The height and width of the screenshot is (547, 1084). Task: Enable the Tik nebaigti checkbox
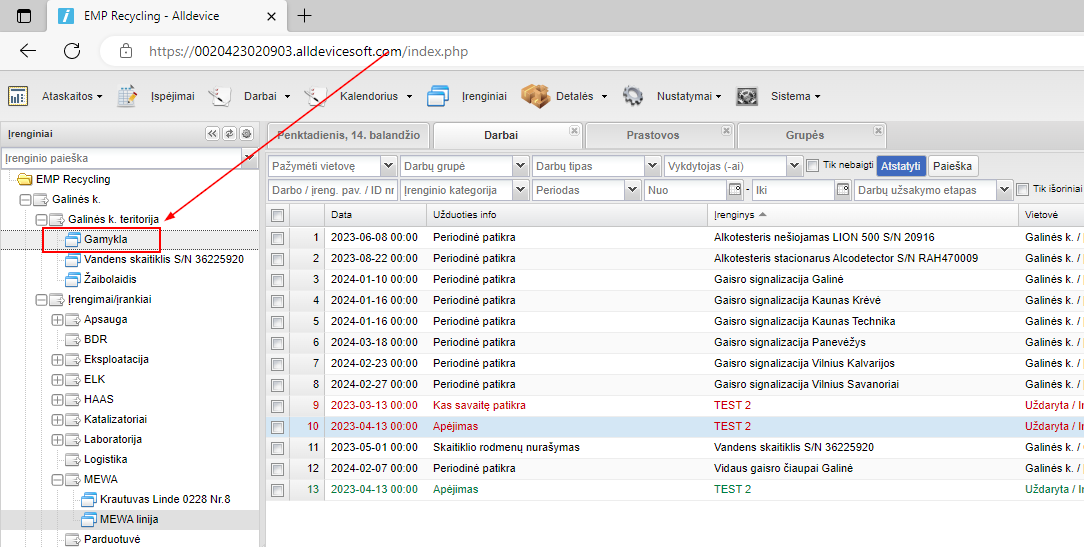[813, 166]
